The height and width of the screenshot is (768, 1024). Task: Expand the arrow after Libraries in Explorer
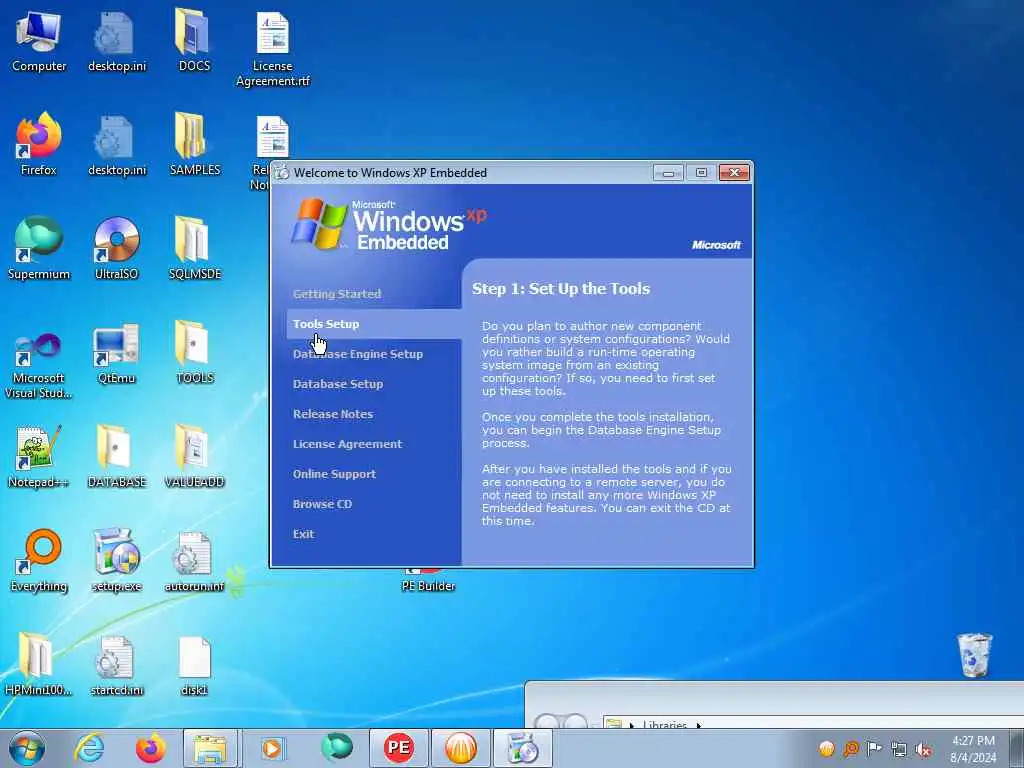pos(699,726)
